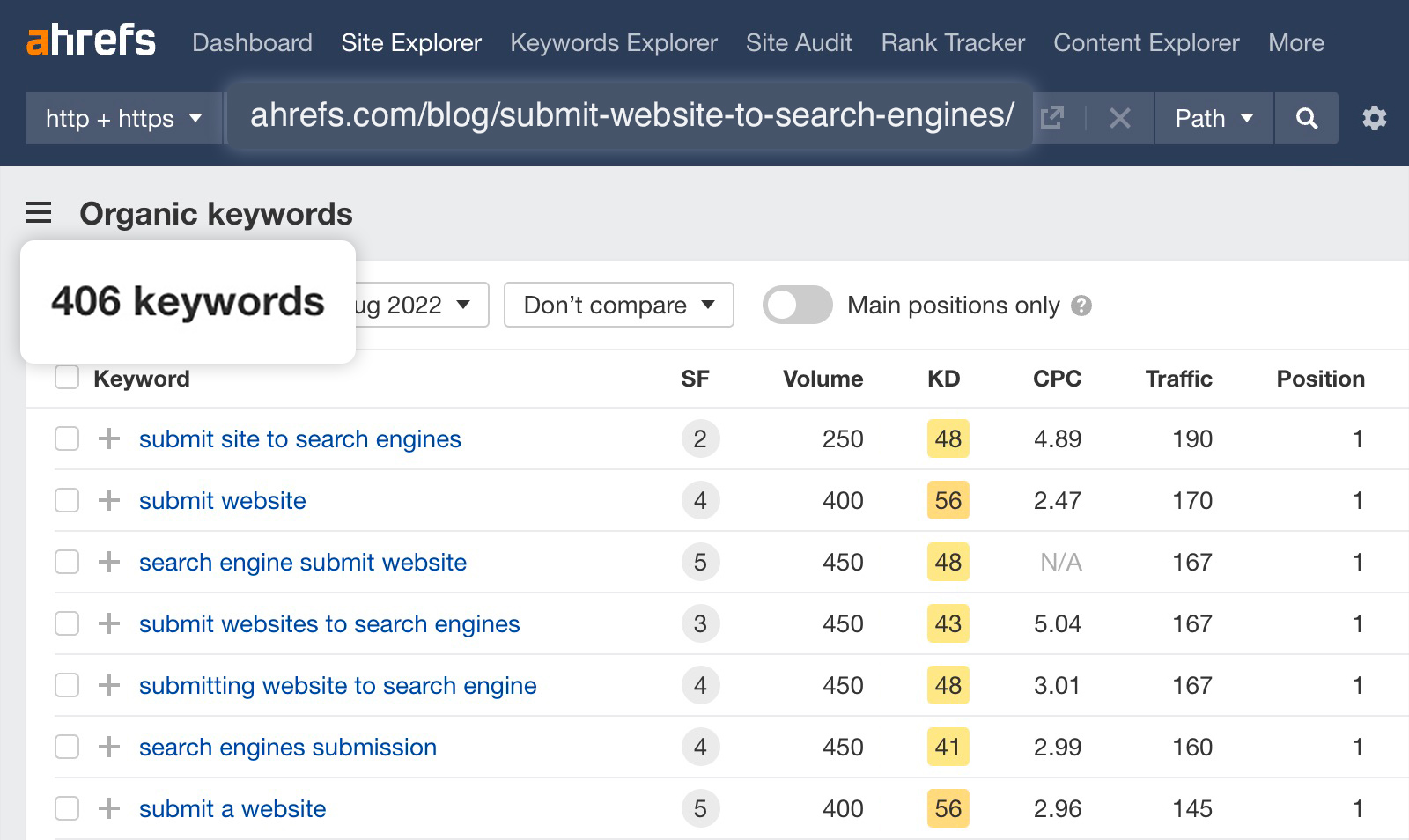1409x840 pixels.
Task: Check the 'submit site to search engines' row checkbox
Action: 66,438
